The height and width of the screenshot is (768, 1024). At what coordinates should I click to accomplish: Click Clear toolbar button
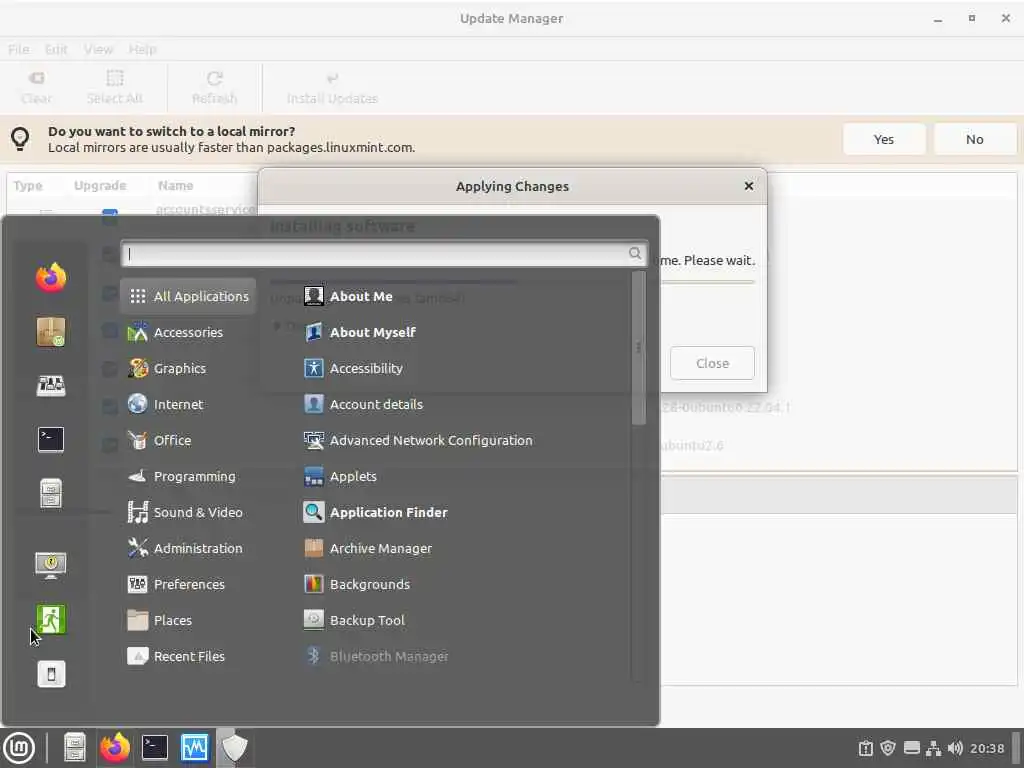37,88
